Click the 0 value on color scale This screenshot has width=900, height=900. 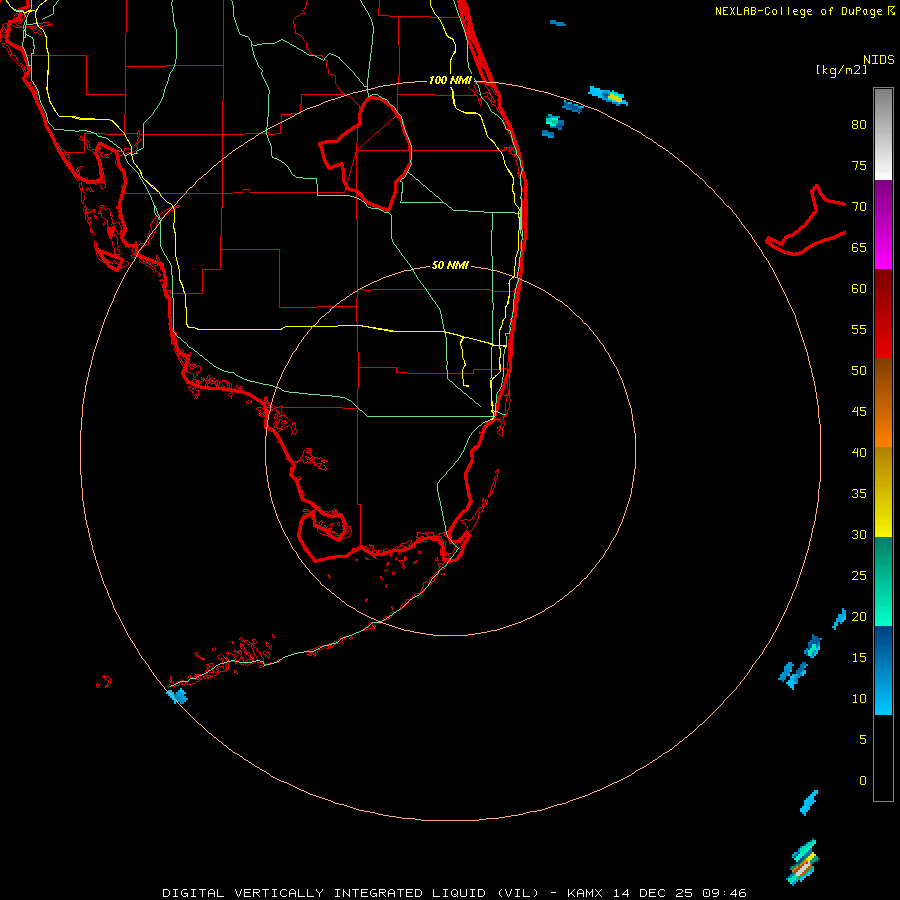863,781
